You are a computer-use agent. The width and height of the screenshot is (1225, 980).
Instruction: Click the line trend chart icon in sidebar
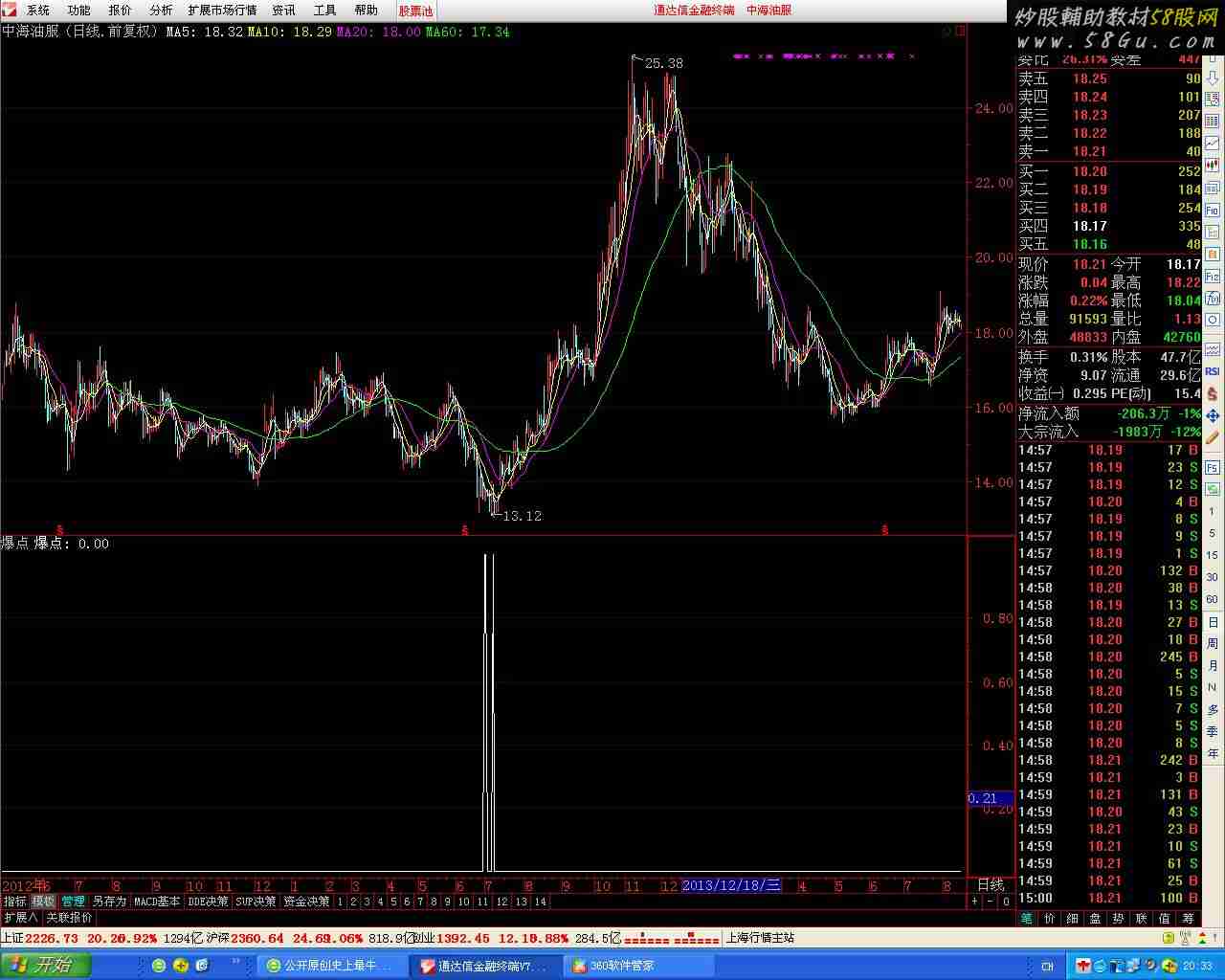pyautogui.click(x=1213, y=143)
